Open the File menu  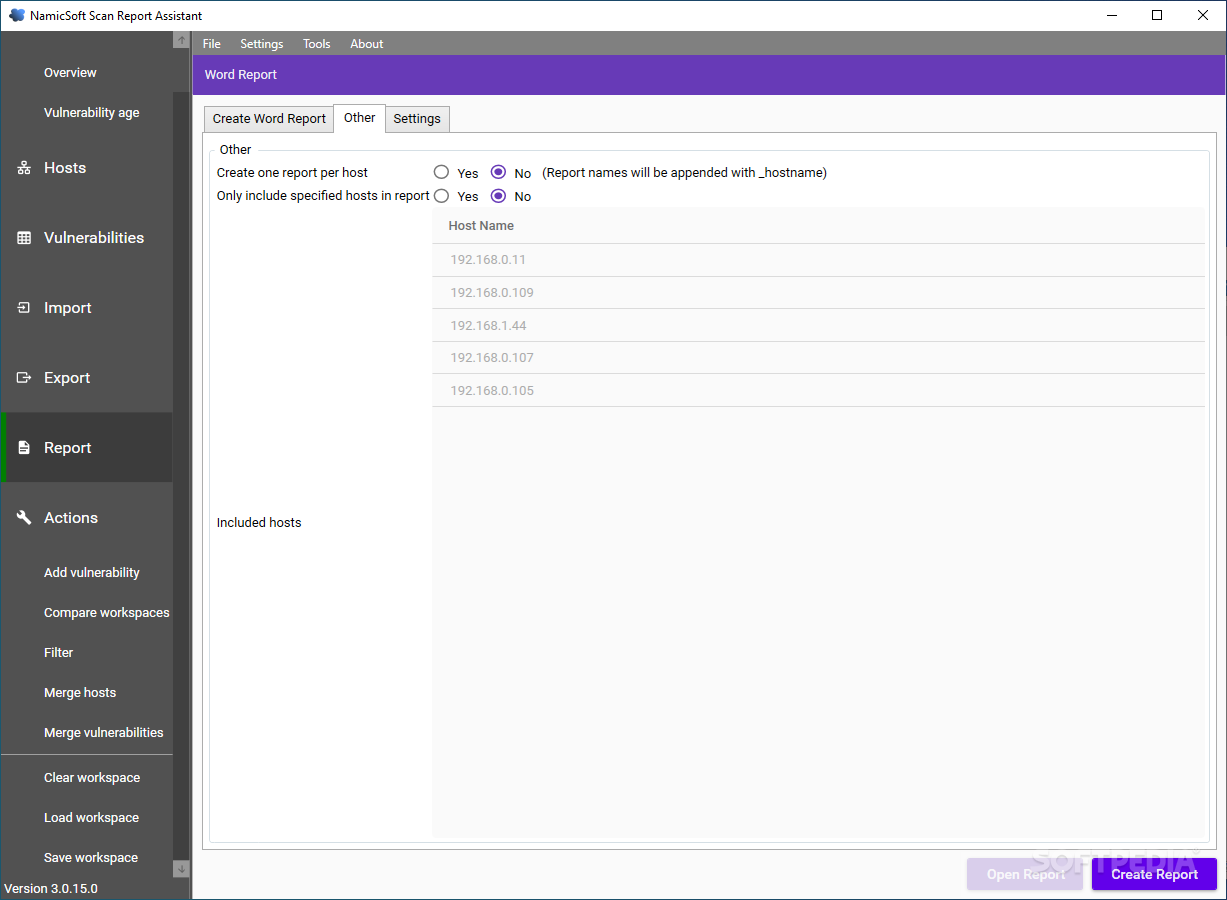pyautogui.click(x=212, y=44)
